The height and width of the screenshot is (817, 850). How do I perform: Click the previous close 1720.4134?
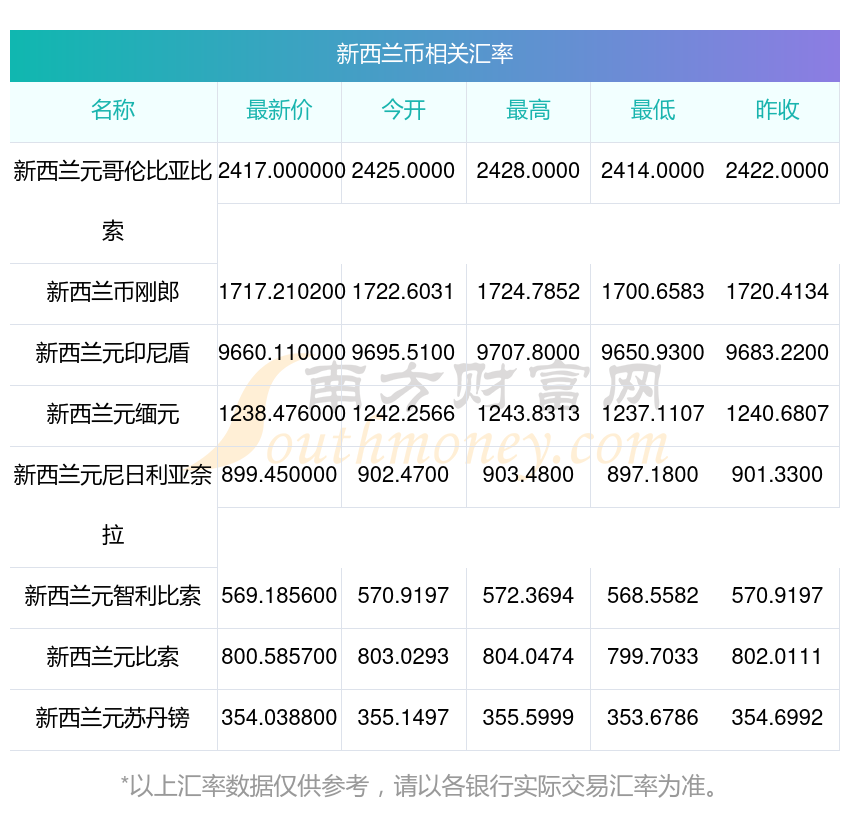click(777, 292)
